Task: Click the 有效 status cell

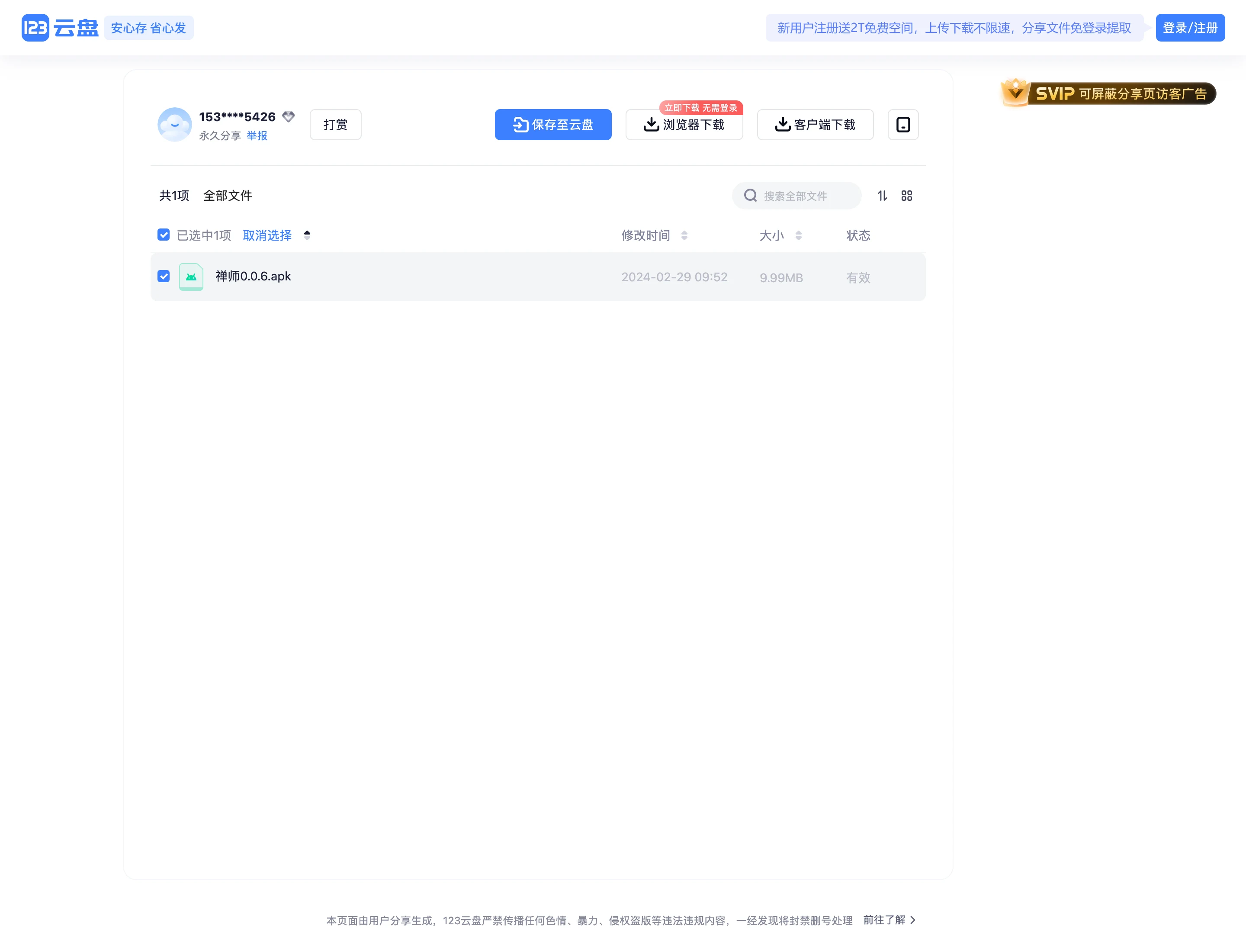Action: click(858, 278)
